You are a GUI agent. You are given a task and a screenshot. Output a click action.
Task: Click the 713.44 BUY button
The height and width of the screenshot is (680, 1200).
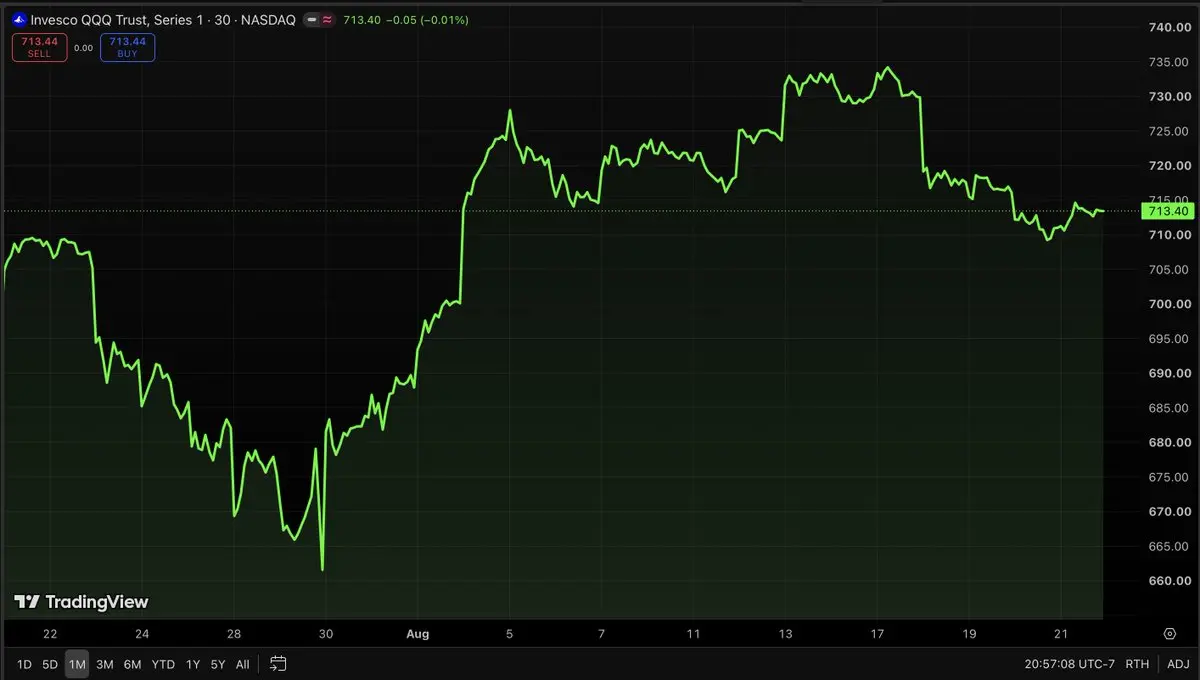pyautogui.click(x=127, y=47)
